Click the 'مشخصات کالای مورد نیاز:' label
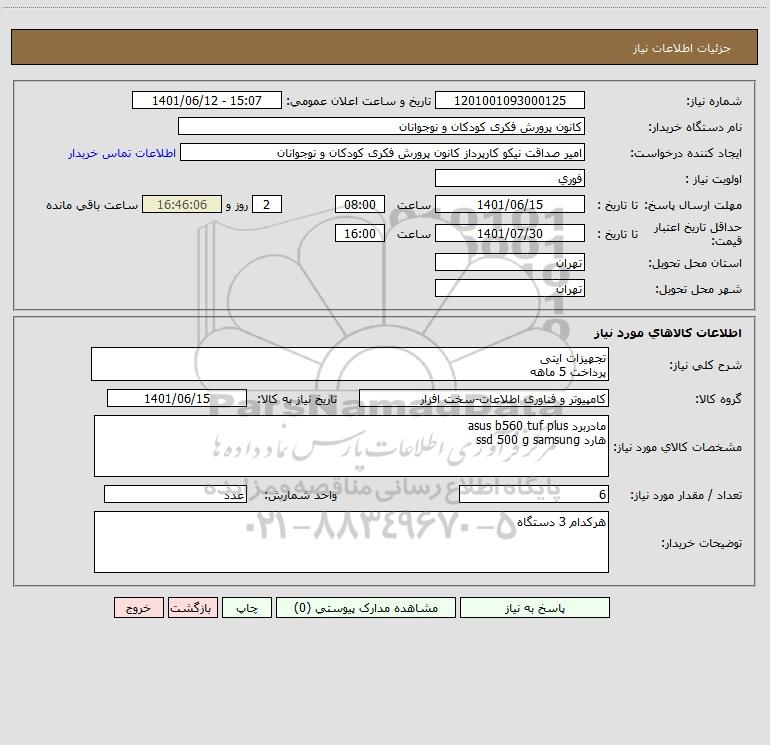This screenshot has width=770, height=745. tap(680, 447)
